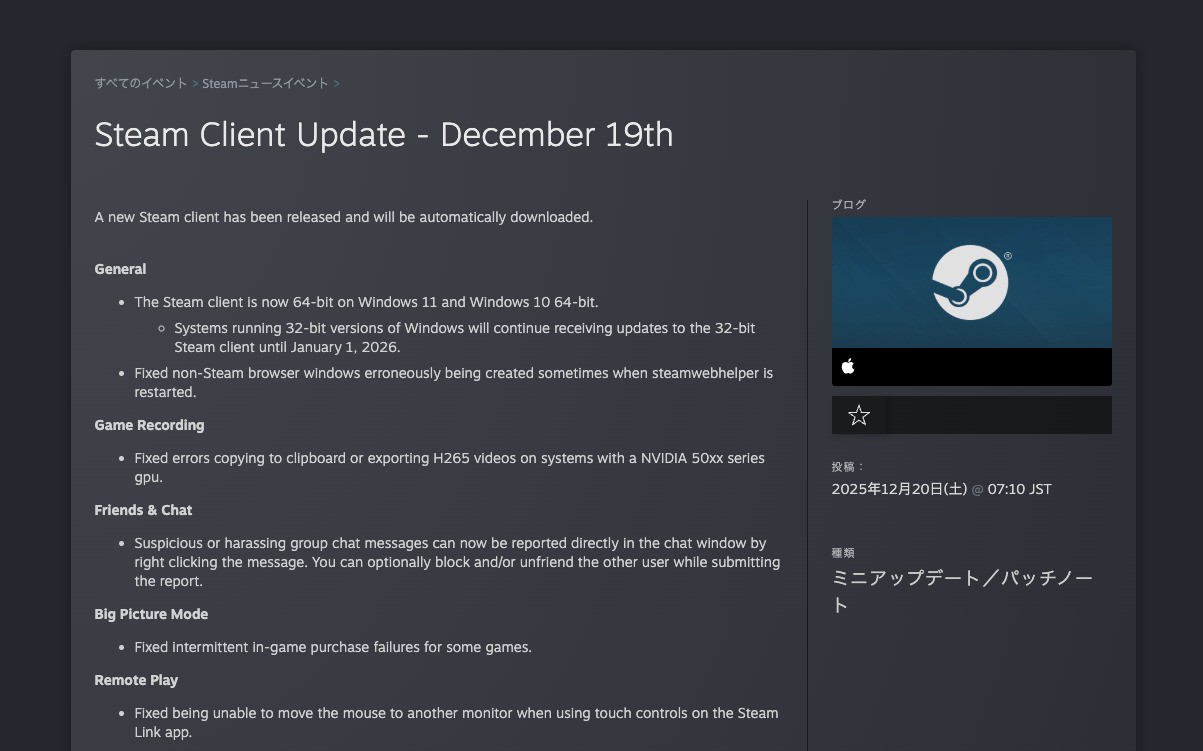The height and width of the screenshot is (751, 1203).
Task: Open the Steamニュースイベント breadcrumb link
Action: click(x=265, y=83)
